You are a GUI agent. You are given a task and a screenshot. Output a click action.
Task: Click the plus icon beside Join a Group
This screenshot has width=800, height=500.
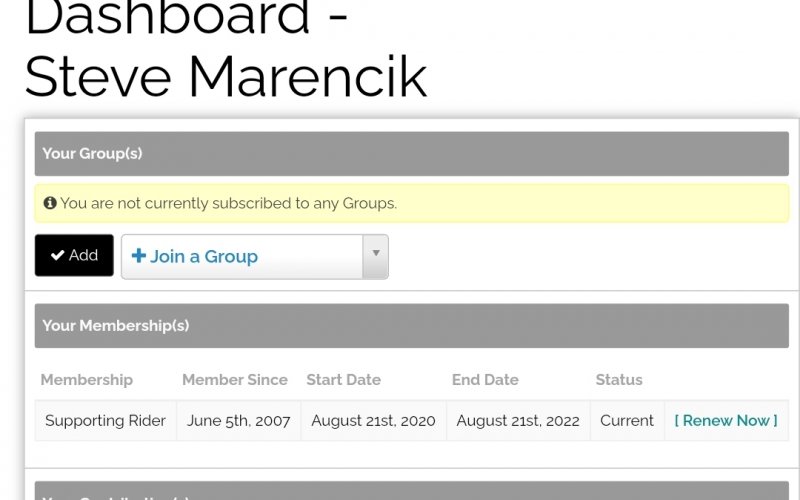(x=139, y=256)
